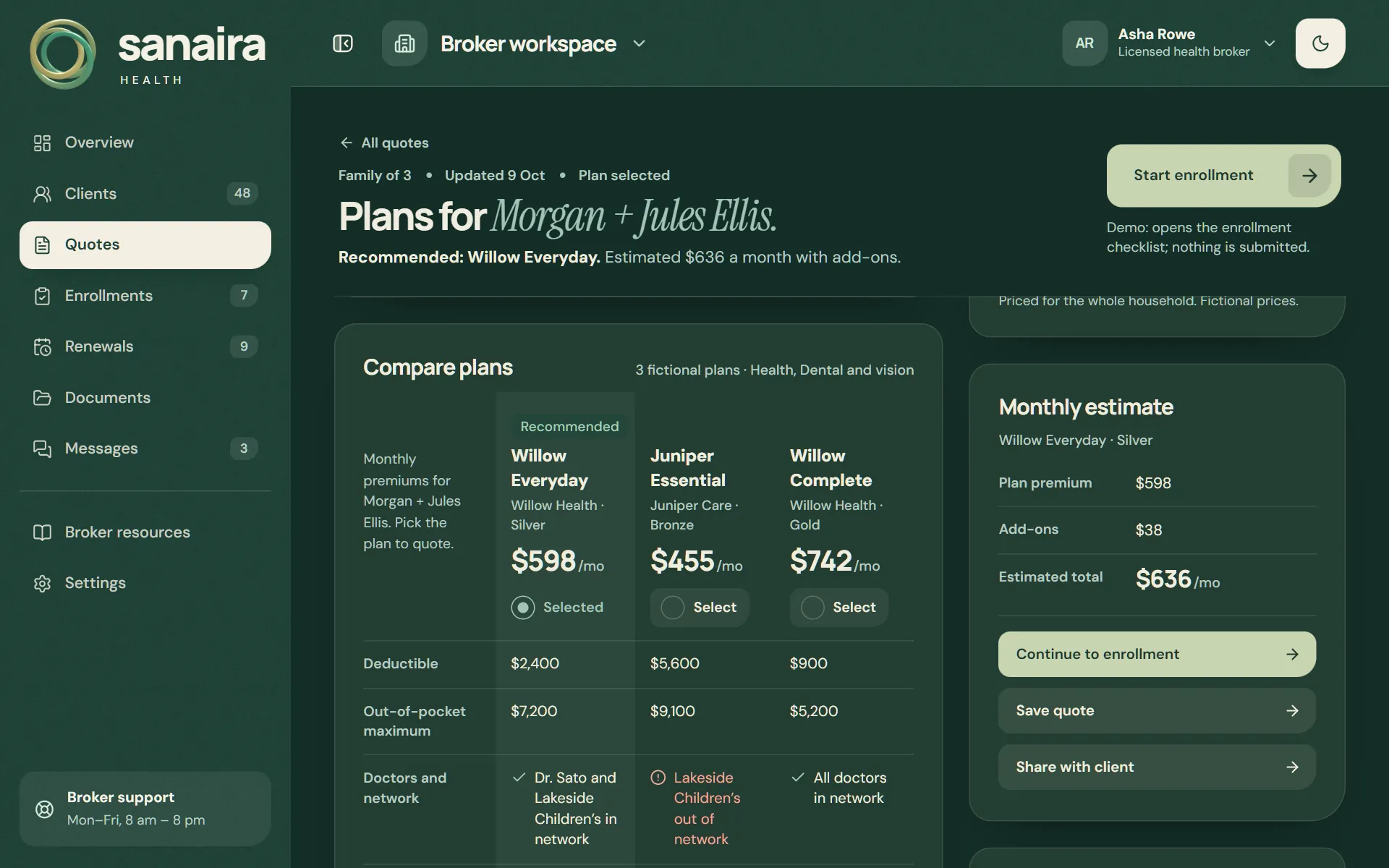Click the Broker support lifebuoy icon
The image size is (1389, 868).
click(44, 809)
